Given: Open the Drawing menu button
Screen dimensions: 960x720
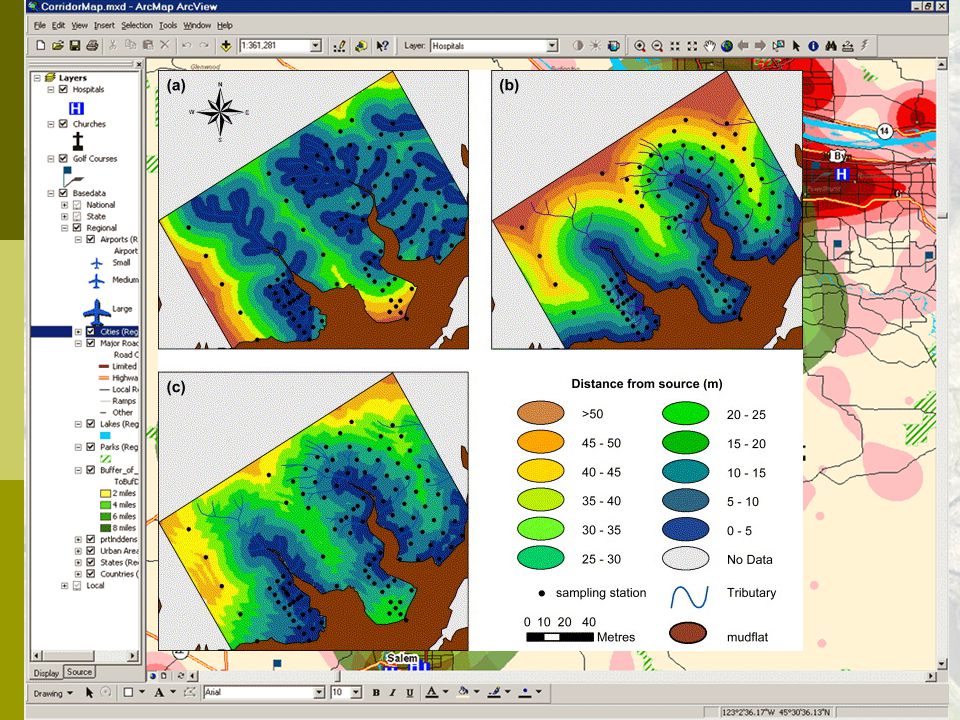Looking at the screenshot, I should (53, 693).
